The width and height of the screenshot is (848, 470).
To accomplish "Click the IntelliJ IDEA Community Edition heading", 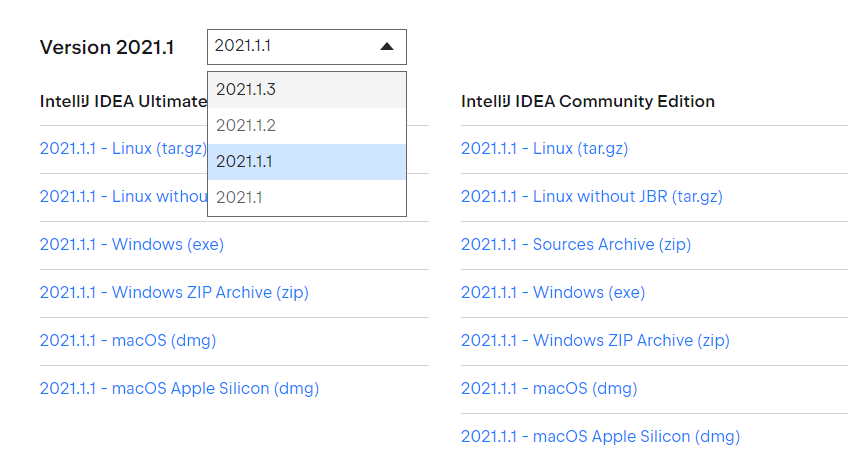I will 587,101.
